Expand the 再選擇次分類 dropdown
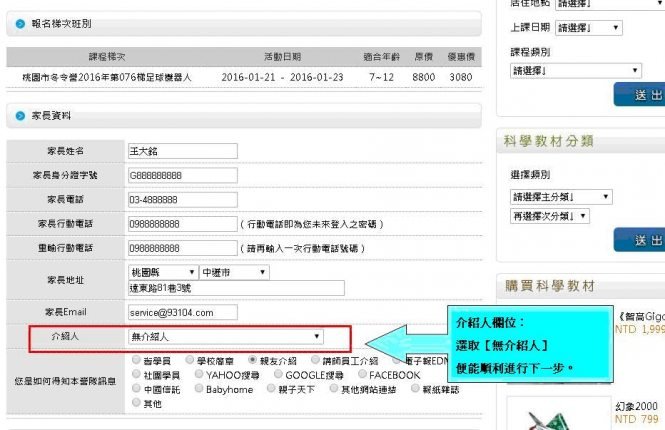This screenshot has height=430, width=665. [549, 216]
